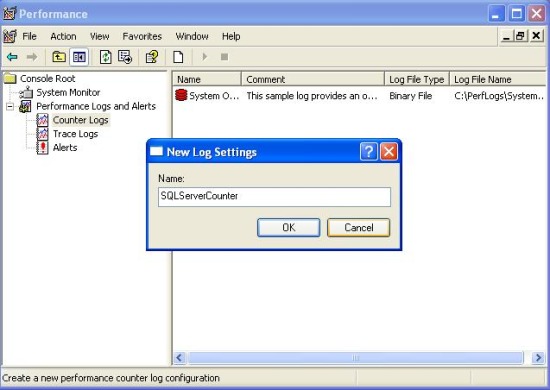Sort by Log File Type column
The width and height of the screenshot is (550, 390).
[x=417, y=79]
